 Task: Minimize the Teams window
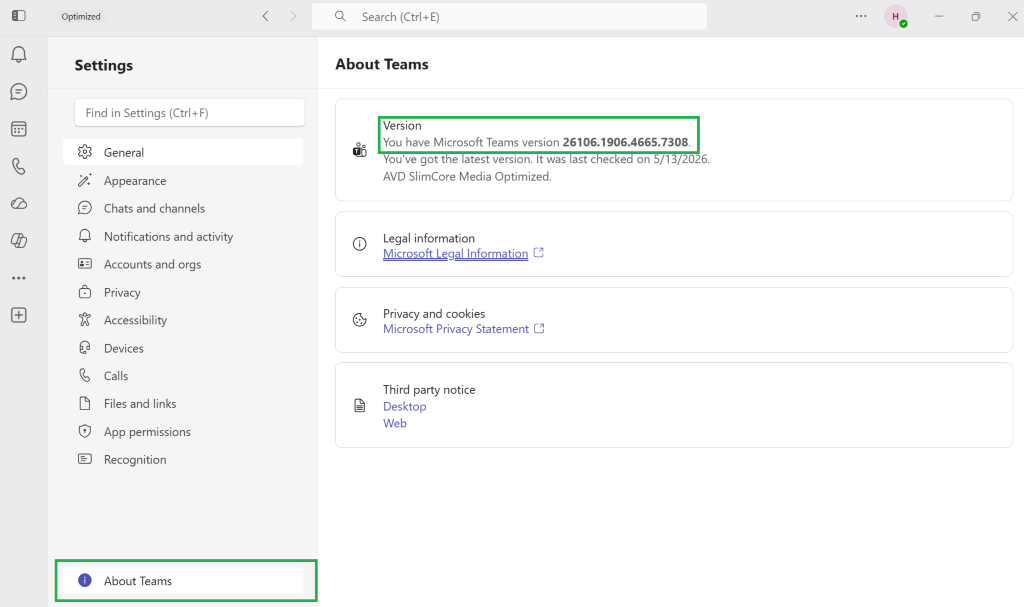939,16
